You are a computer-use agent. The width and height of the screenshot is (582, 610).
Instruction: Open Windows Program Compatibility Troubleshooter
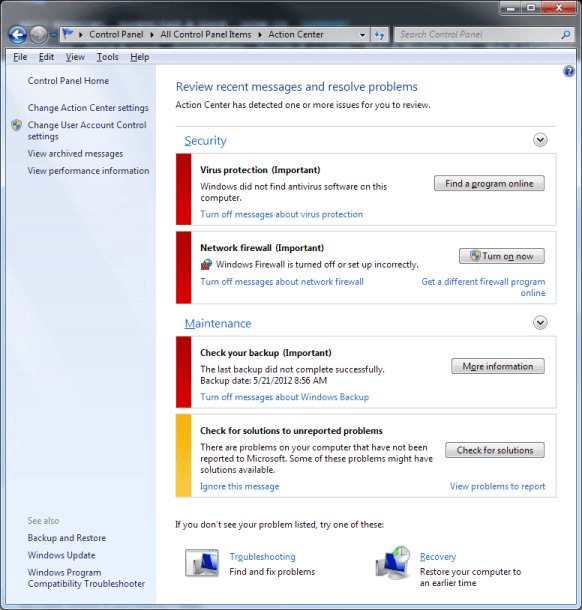click(86, 578)
